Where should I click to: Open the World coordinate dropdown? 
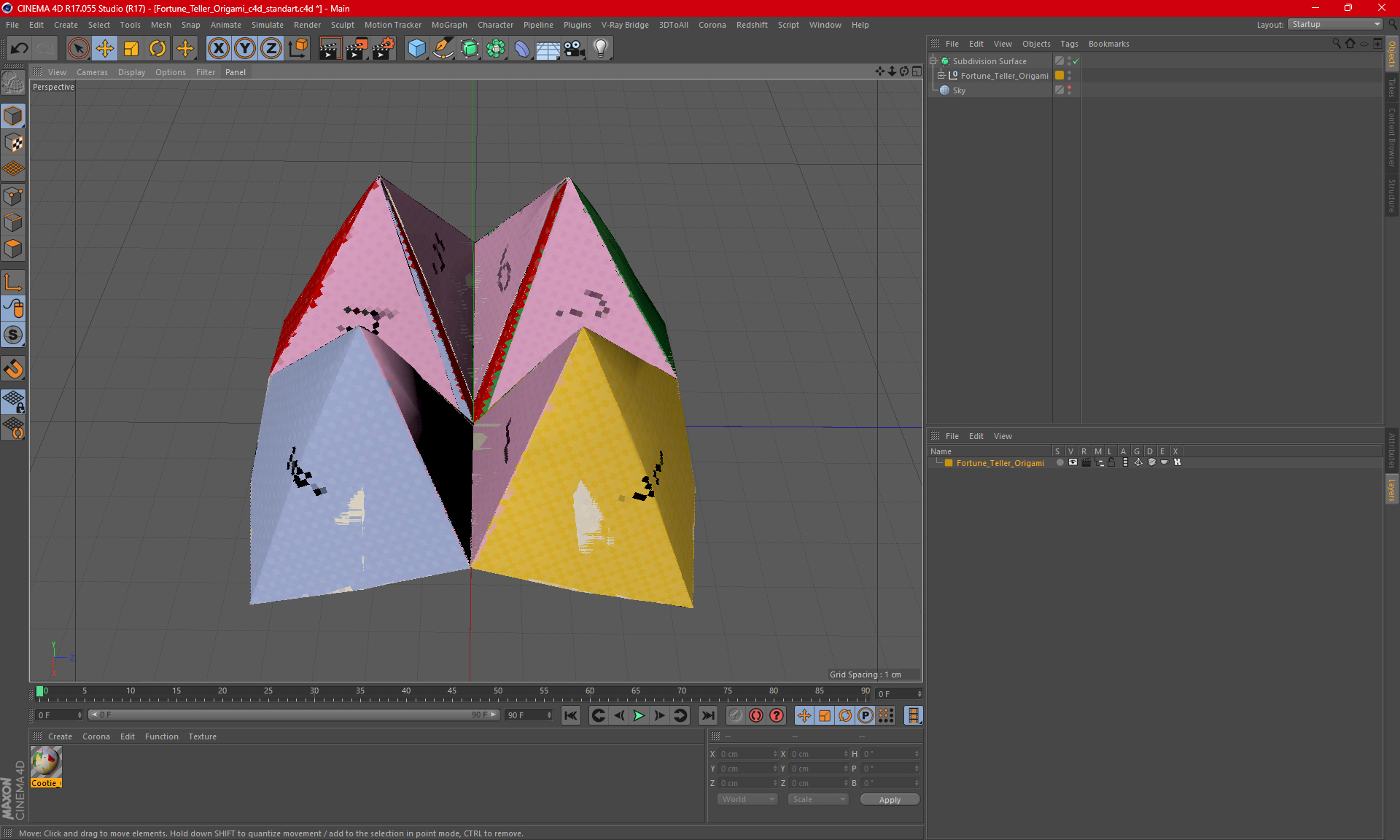tap(747, 799)
